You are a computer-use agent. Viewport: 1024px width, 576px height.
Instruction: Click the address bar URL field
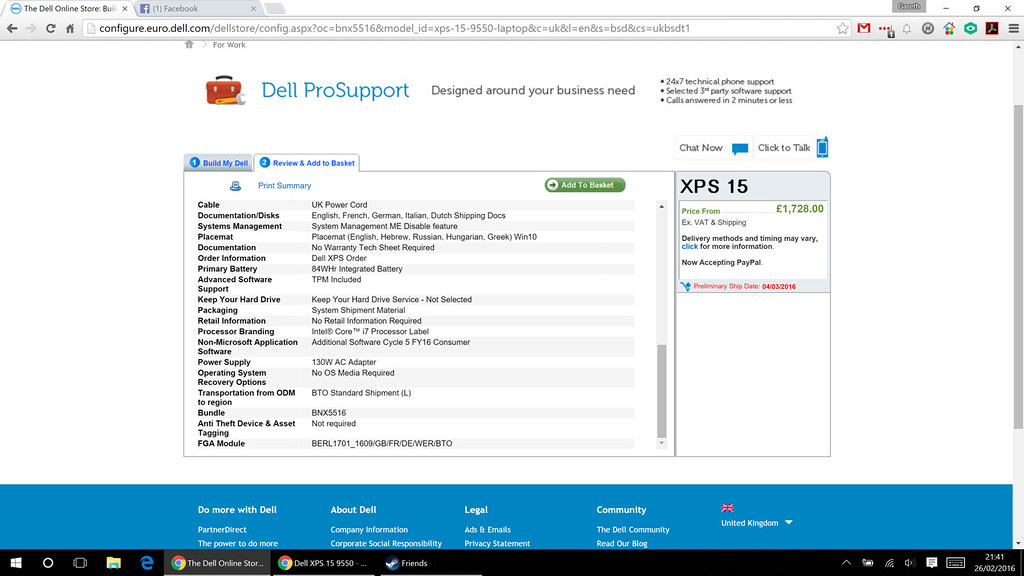[x=460, y=28]
